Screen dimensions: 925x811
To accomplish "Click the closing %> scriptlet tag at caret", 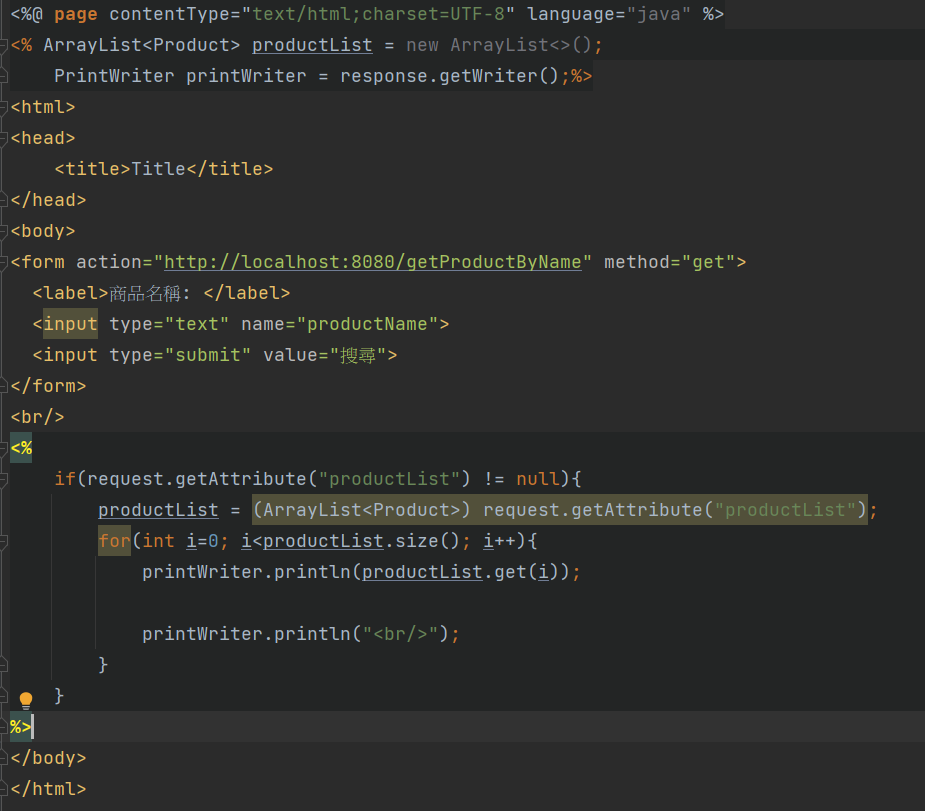I will (x=21, y=727).
